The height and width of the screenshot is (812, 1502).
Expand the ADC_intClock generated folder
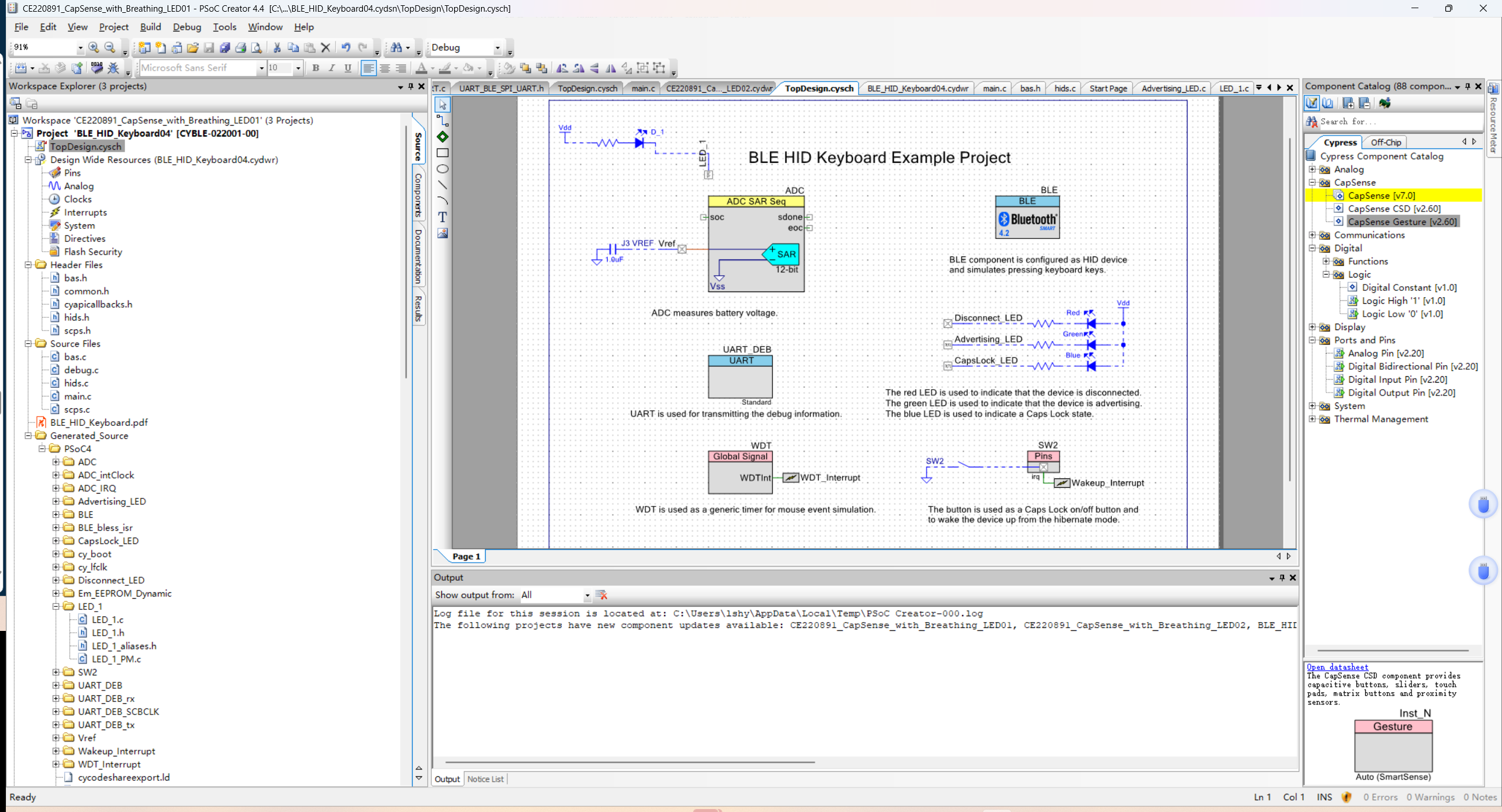tap(56, 475)
